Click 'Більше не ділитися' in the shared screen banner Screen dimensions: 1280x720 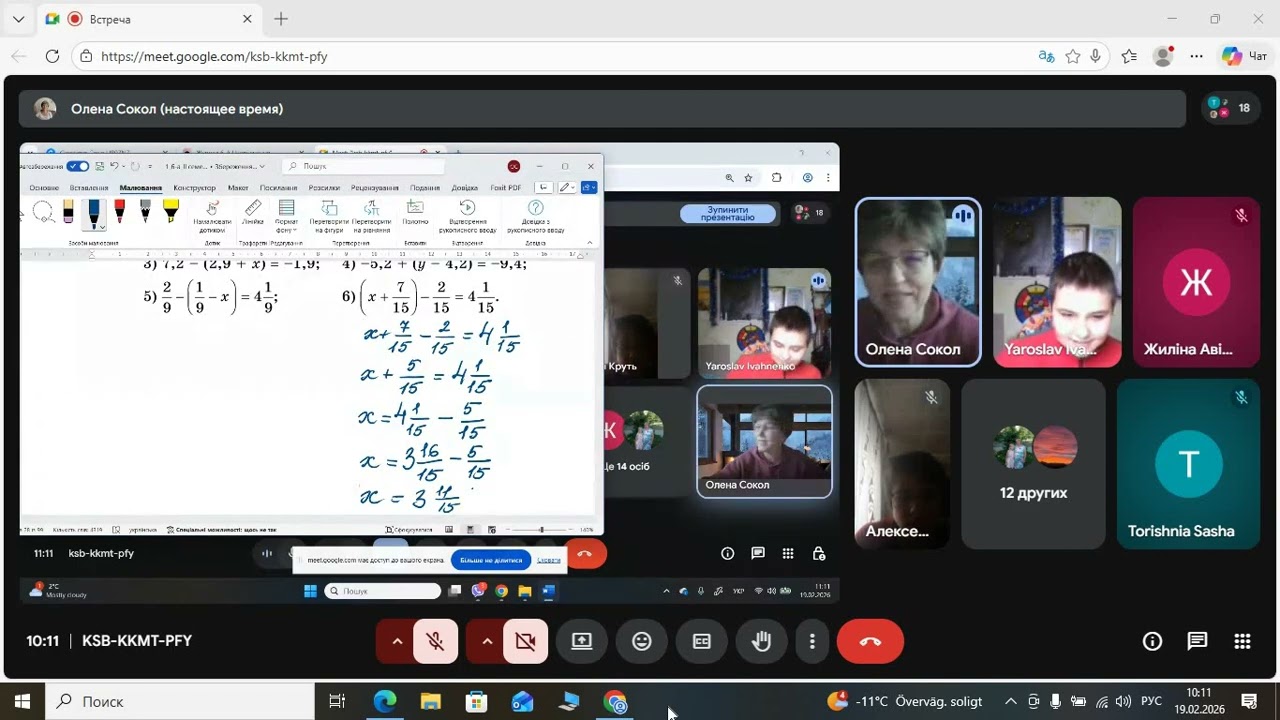pyautogui.click(x=491, y=560)
